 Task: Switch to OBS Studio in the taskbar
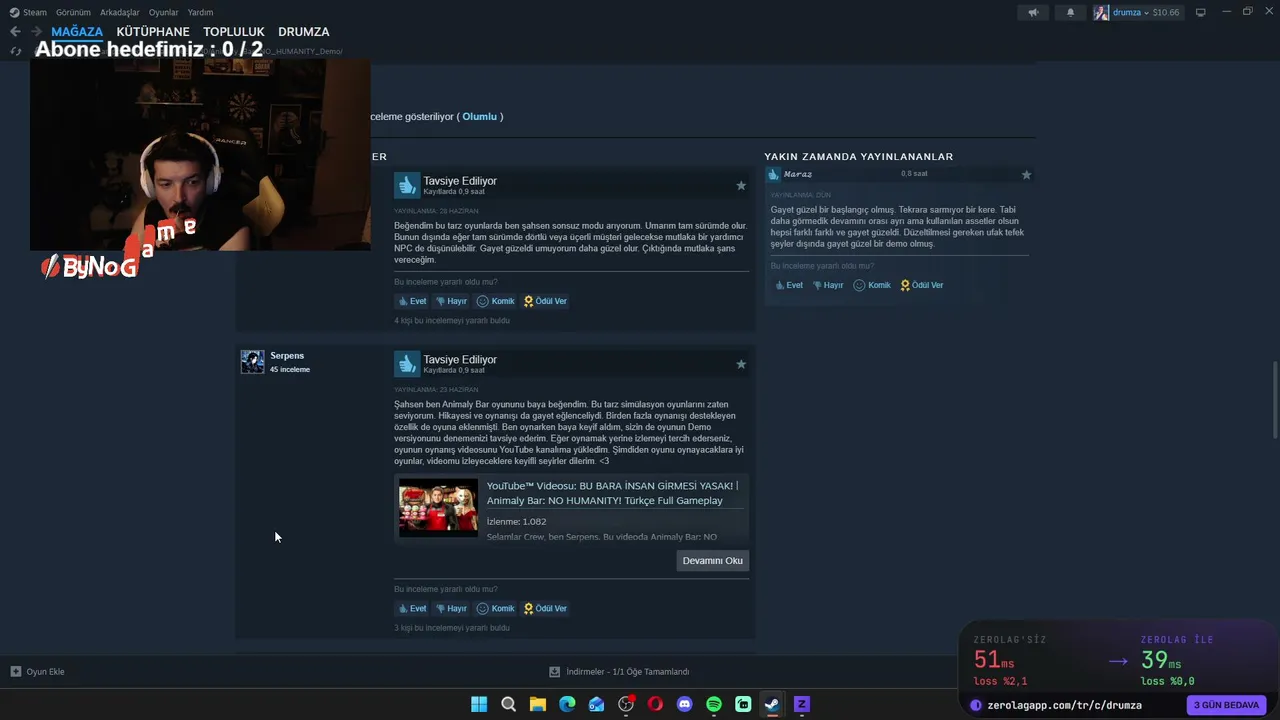coord(626,704)
